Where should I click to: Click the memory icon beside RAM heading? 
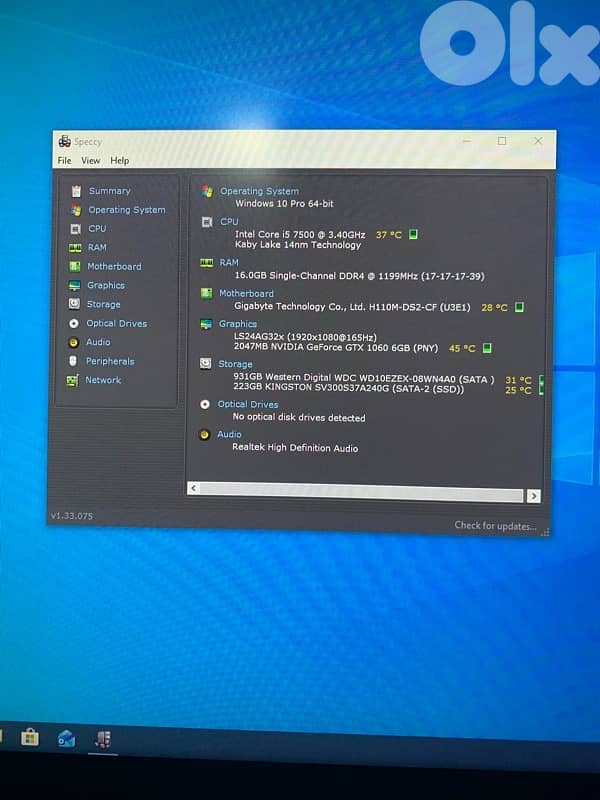(206, 263)
